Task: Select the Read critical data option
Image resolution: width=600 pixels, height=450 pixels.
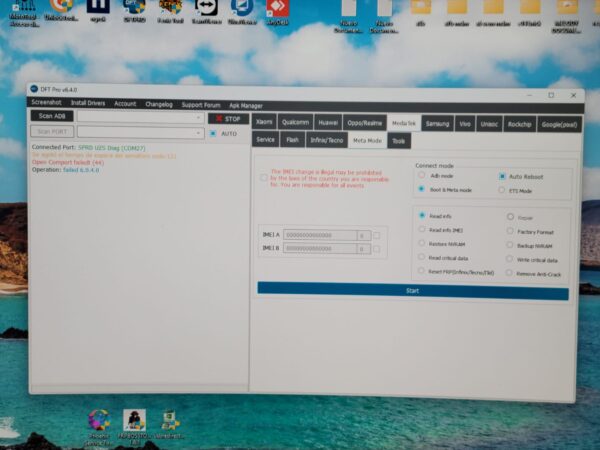Action: point(421,257)
